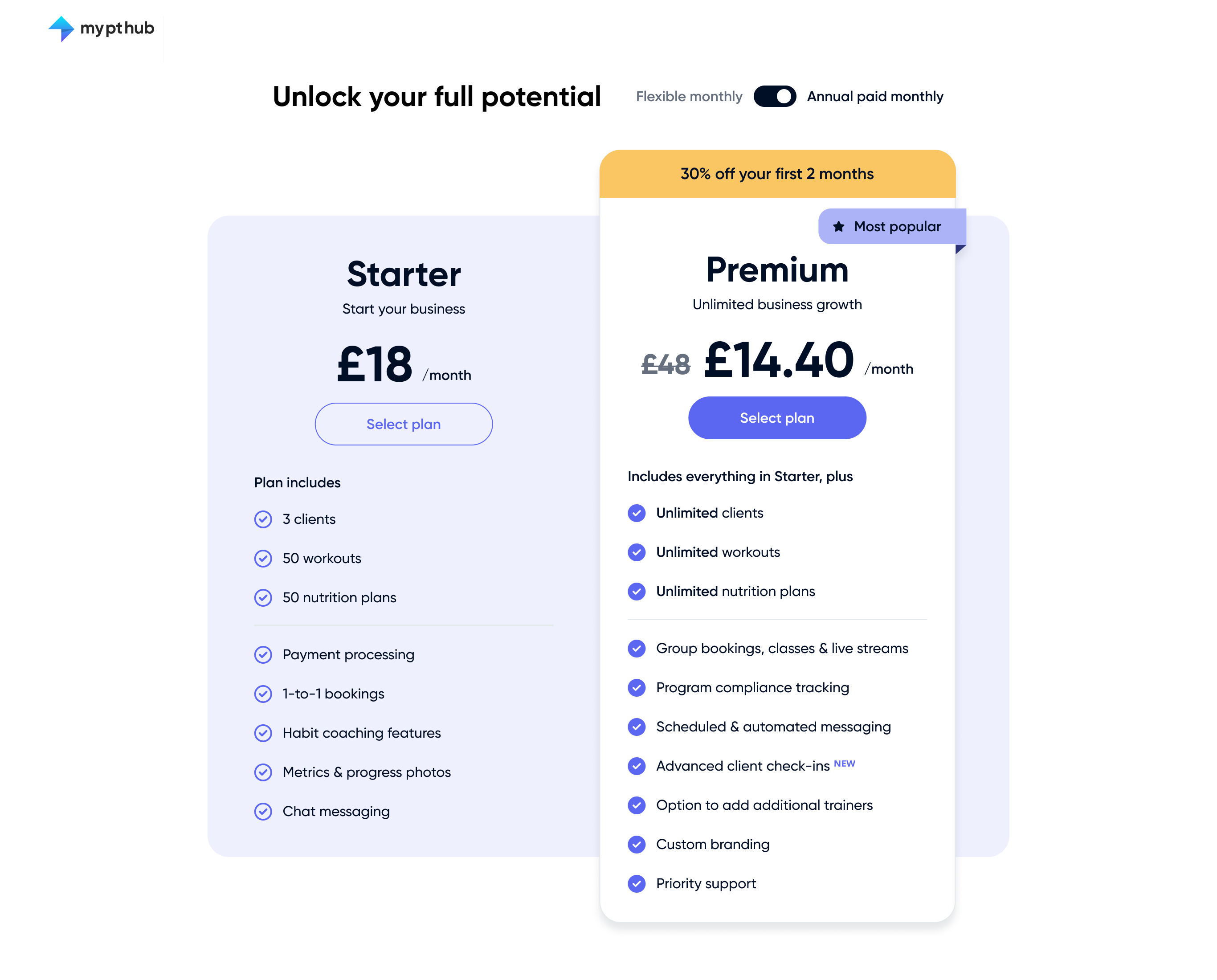Screen dimensions: 1217x980
Task: Click the filled checkmark beside Unlimited clients
Action: pos(637,513)
